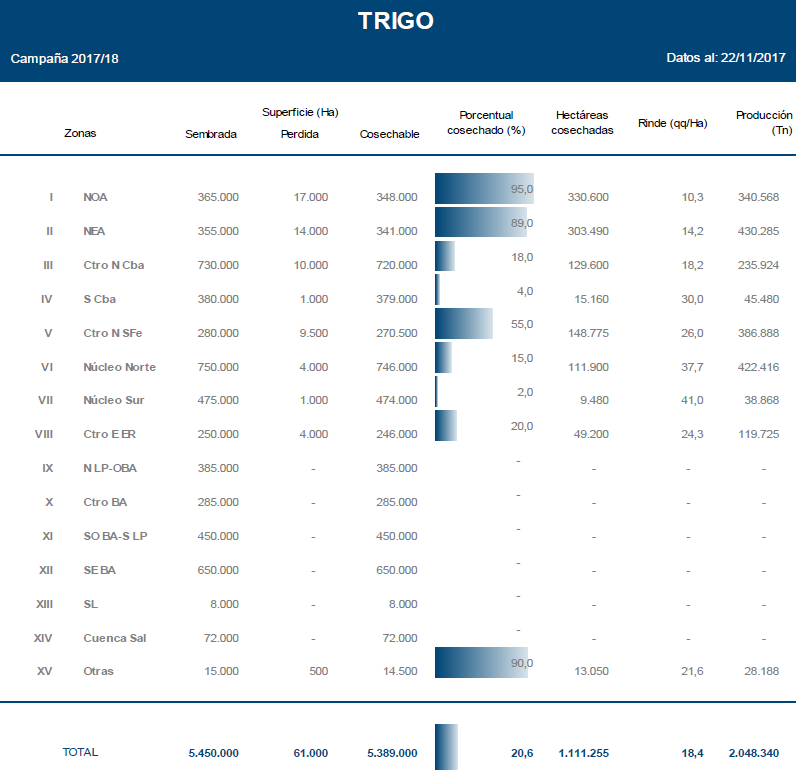The height and width of the screenshot is (770, 800).
Task: Select the Ctro N SFe progress bar
Action: 464,324
